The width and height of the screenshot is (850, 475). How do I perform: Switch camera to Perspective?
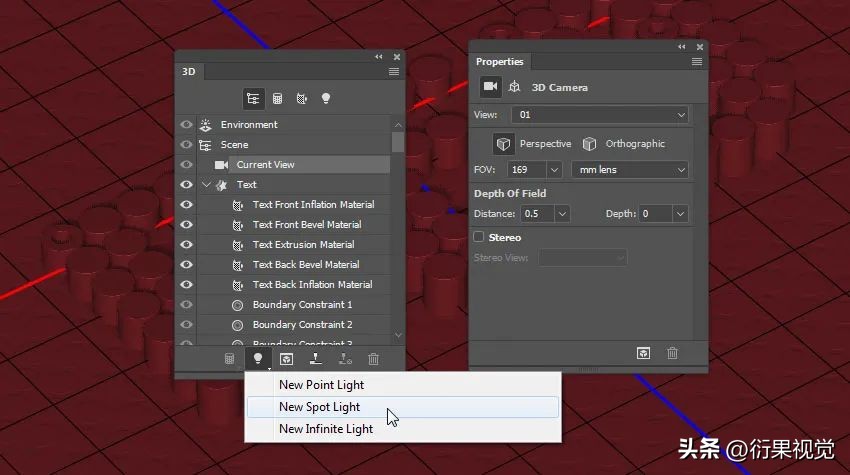tap(532, 144)
